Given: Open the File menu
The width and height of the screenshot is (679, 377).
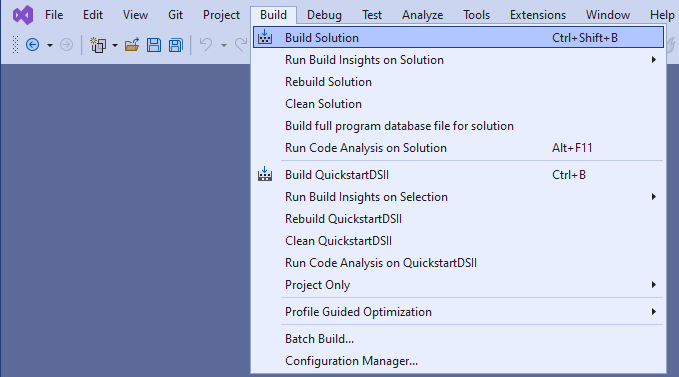Looking at the screenshot, I should click(x=54, y=15).
